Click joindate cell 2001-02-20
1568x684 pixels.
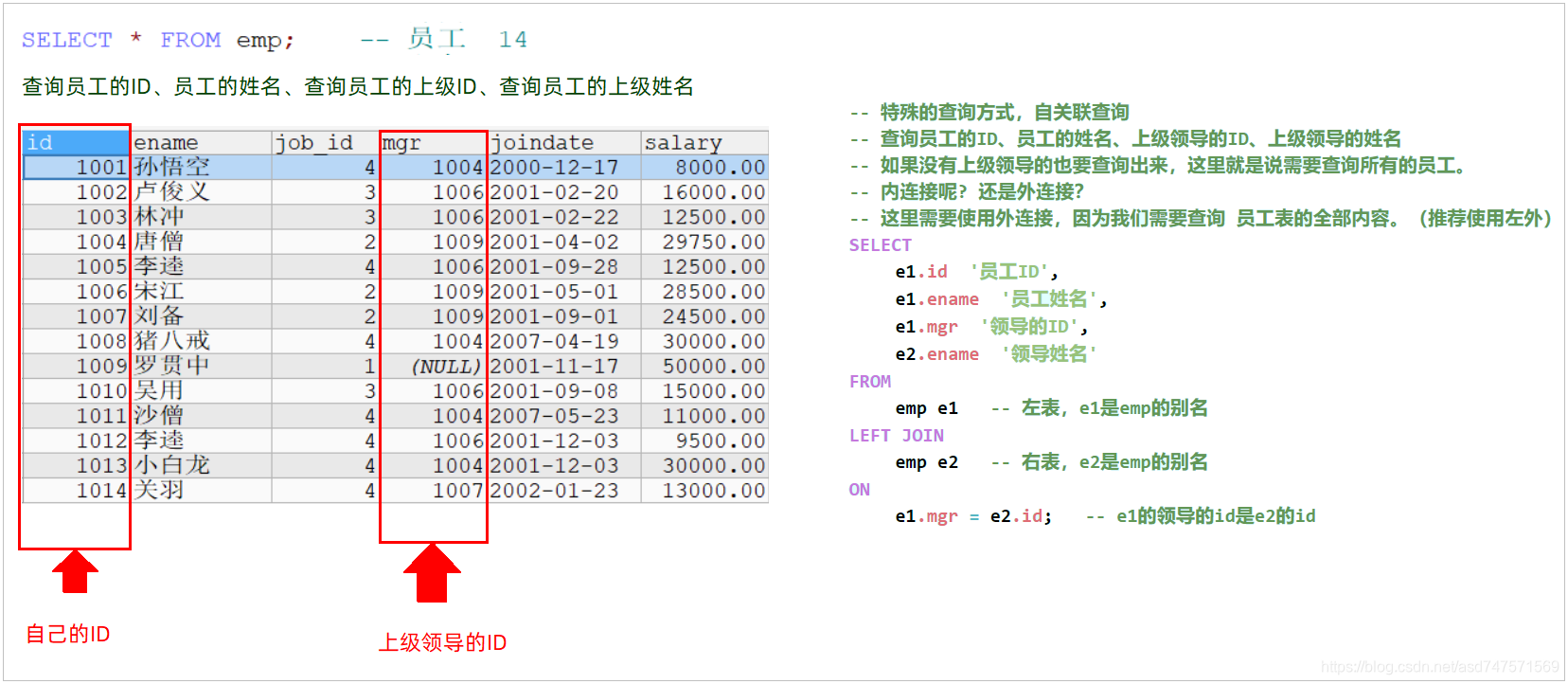coord(563,192)
